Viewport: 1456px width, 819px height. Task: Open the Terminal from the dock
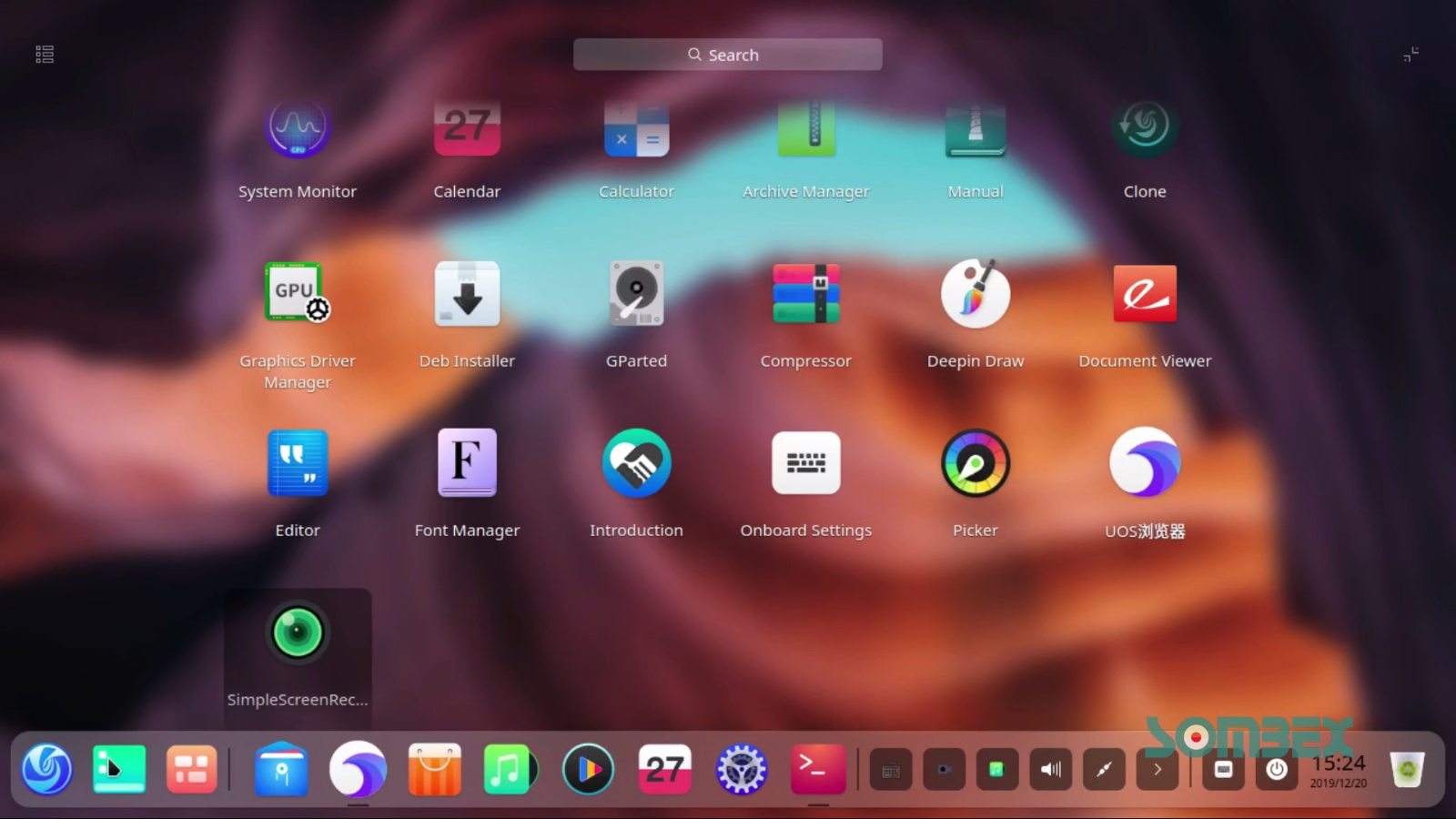pyautogui.click(x=816, y=769)
